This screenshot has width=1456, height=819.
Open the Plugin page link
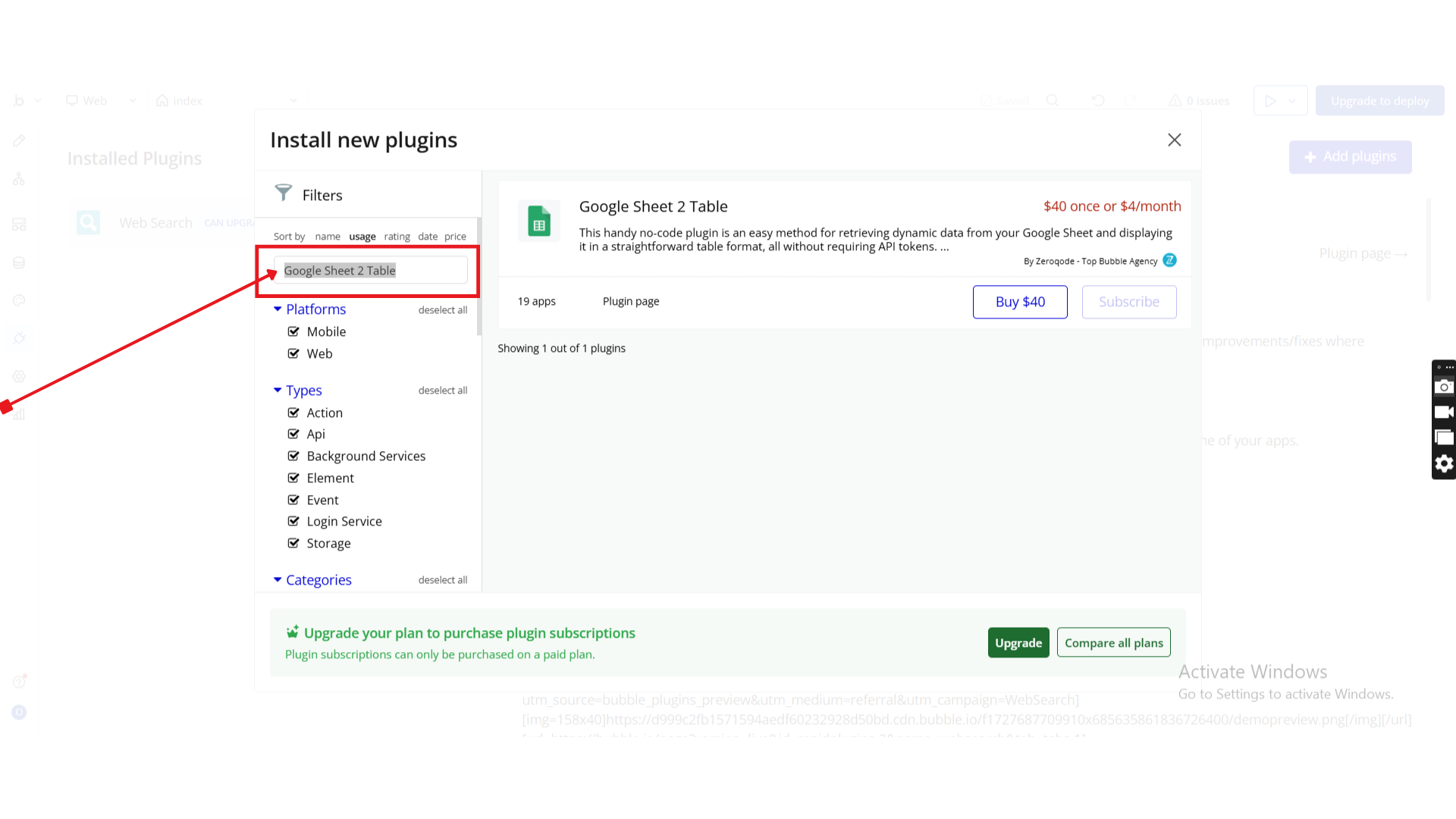pos(630,301)
